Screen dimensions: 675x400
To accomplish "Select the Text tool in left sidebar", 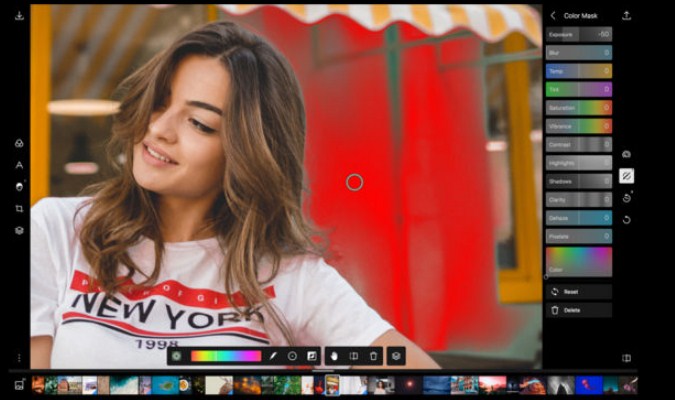I will (19, 165).
